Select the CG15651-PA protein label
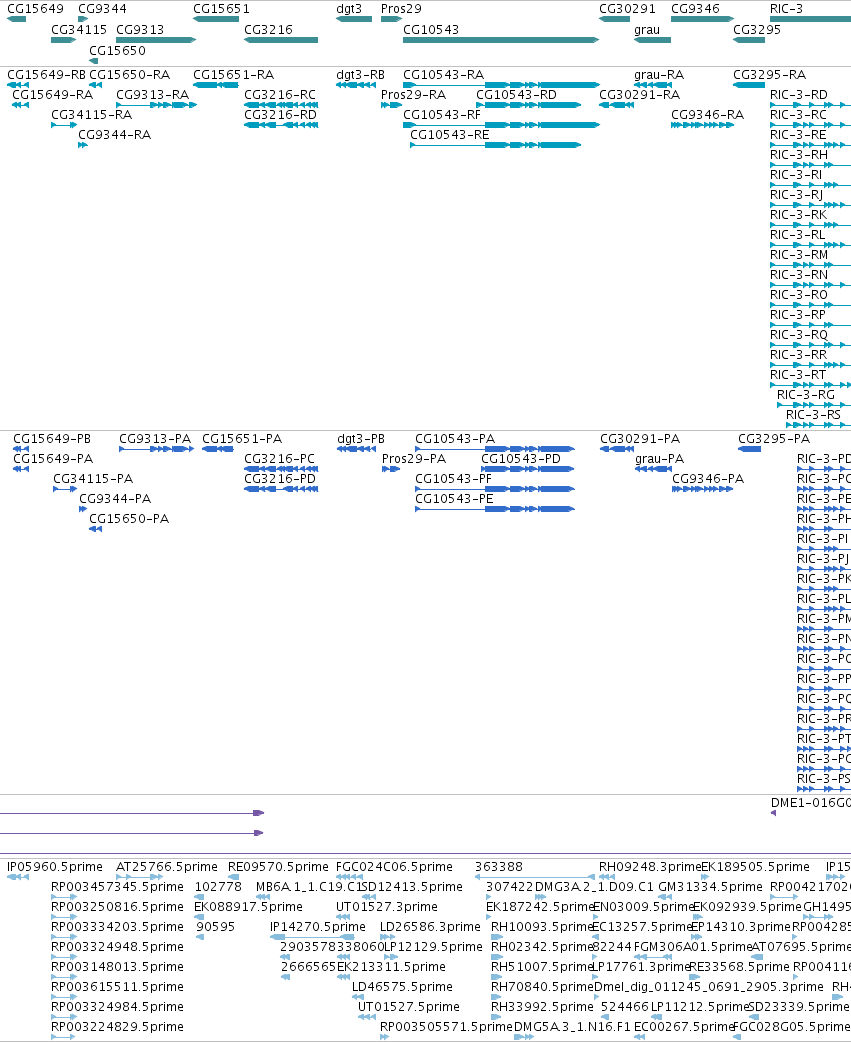This screenshot has width=851, height=1042. 242,439
